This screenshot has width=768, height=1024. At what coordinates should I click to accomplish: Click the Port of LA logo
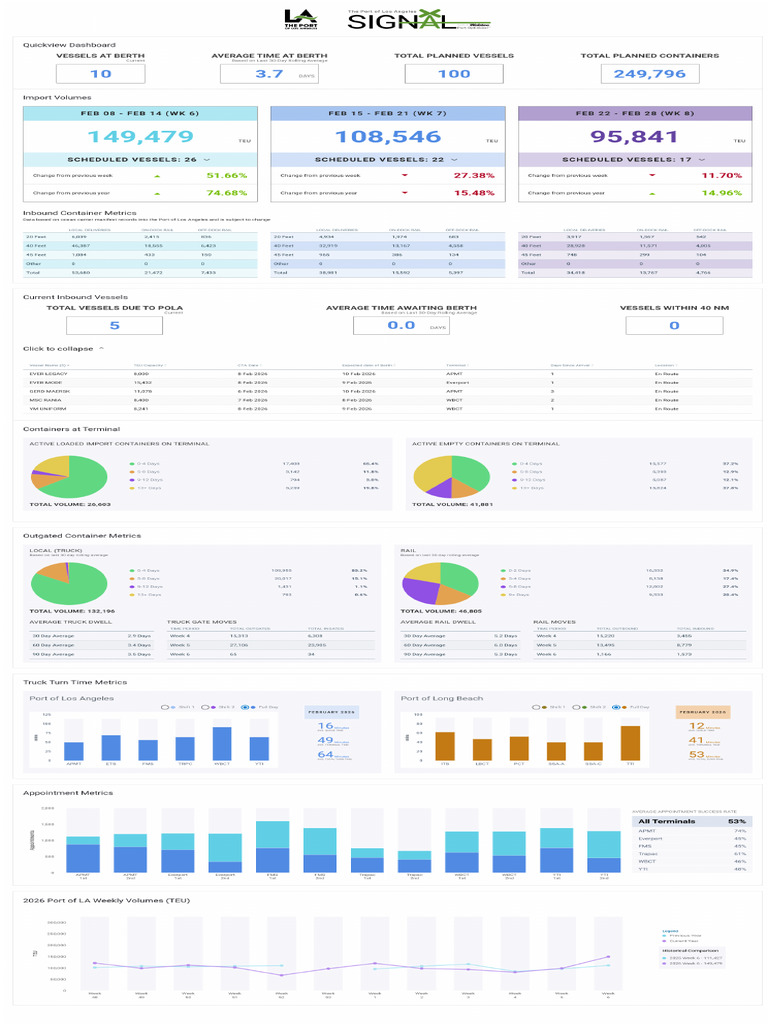(x=300, y=20)
